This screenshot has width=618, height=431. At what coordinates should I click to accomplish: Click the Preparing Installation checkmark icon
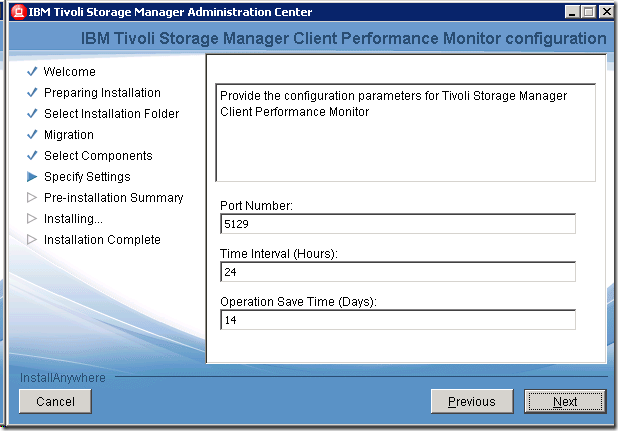[32, 93]
